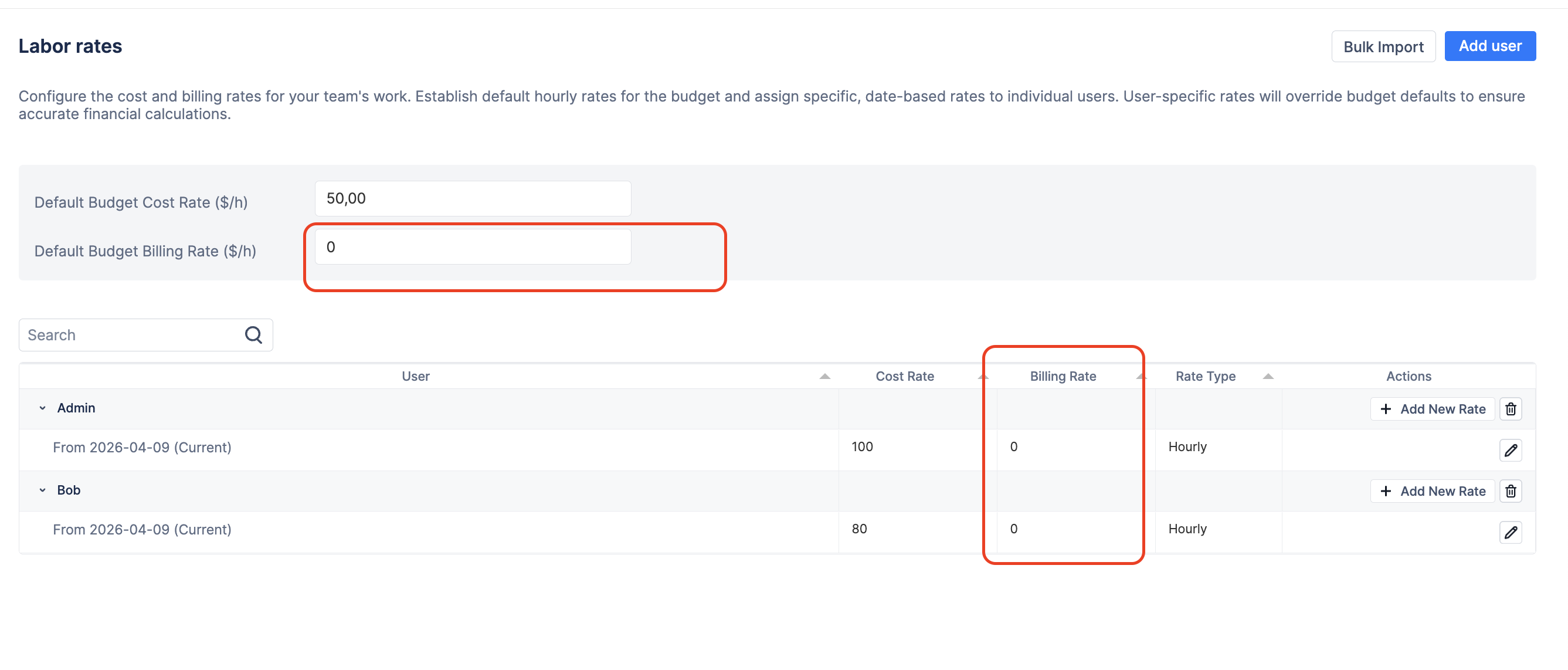Collapse the Bob user group
Viewport: 1568px width, 670px height.
(43, 490)
